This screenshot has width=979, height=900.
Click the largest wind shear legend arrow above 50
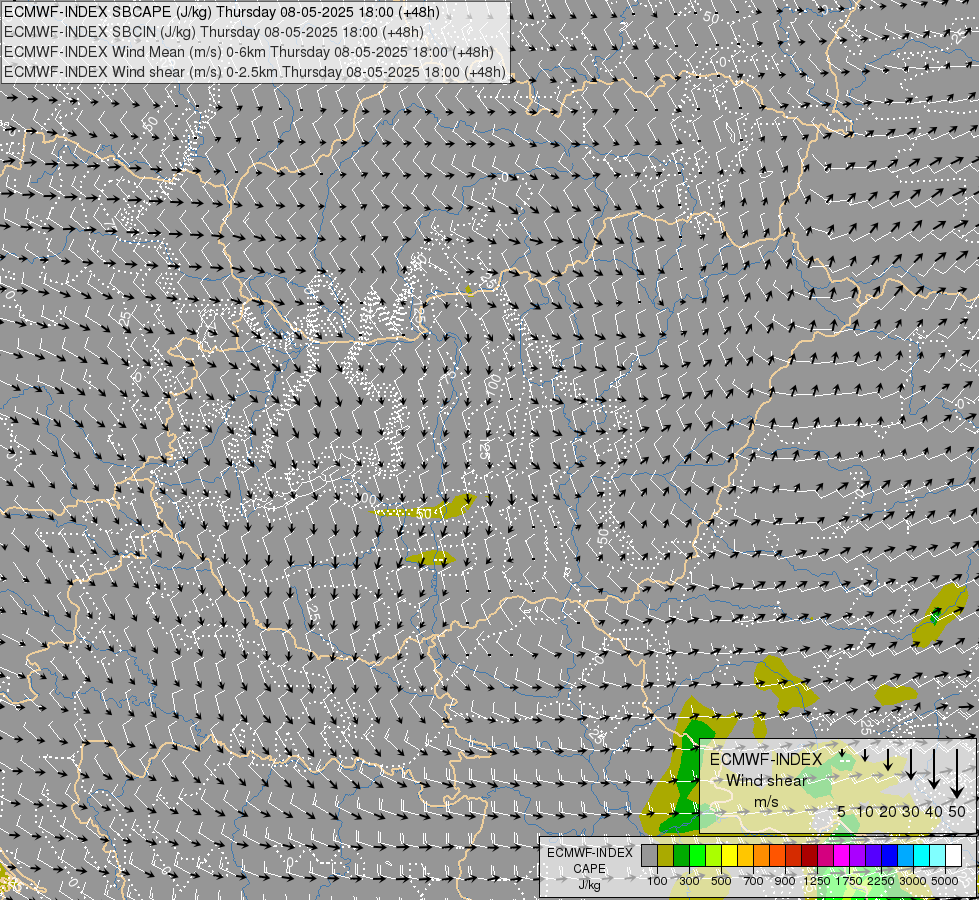(957, 773)
